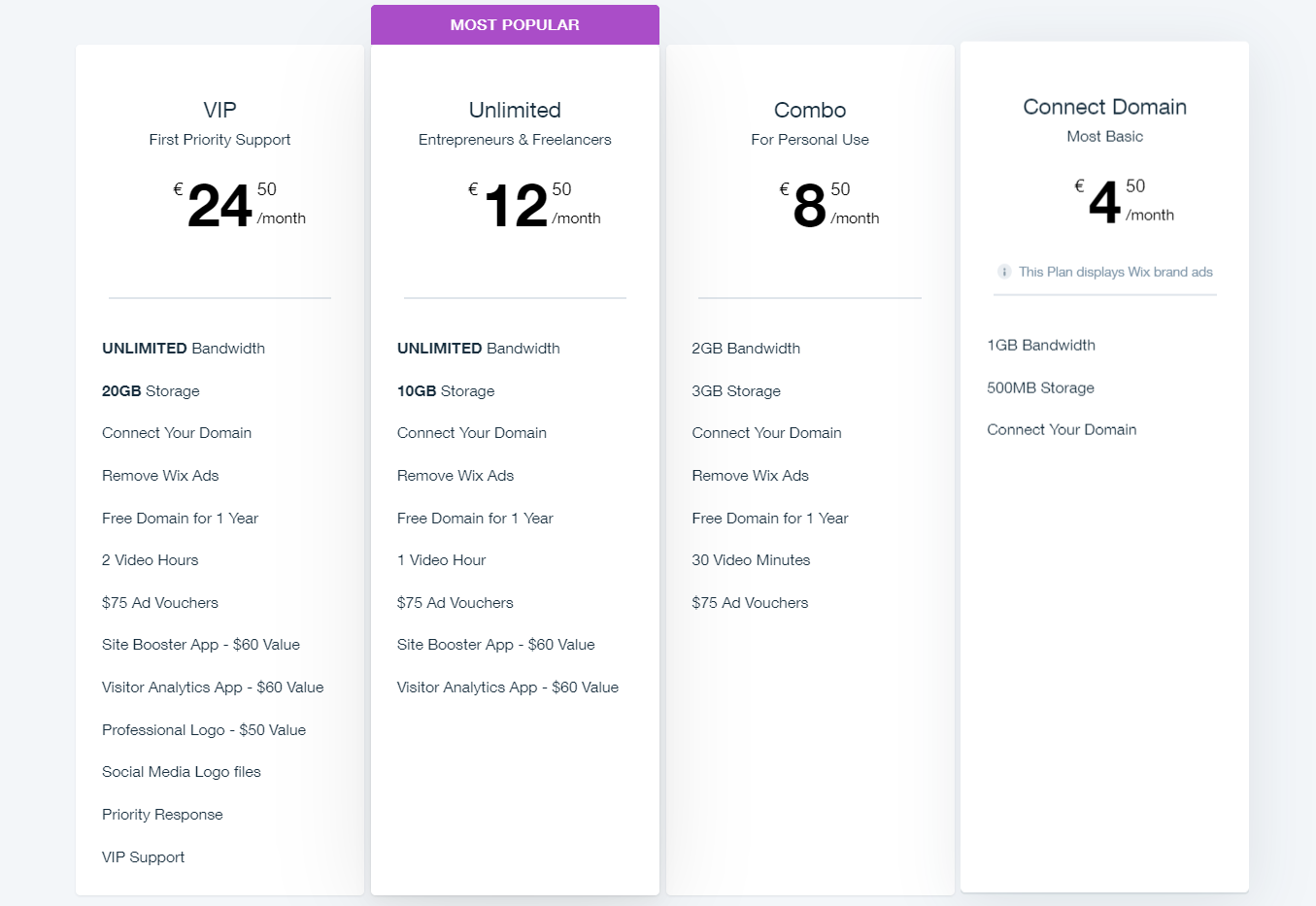Open the Connect Domain plan title
This screenshot has width=1316, height=906.
(x=1104, y=107)
